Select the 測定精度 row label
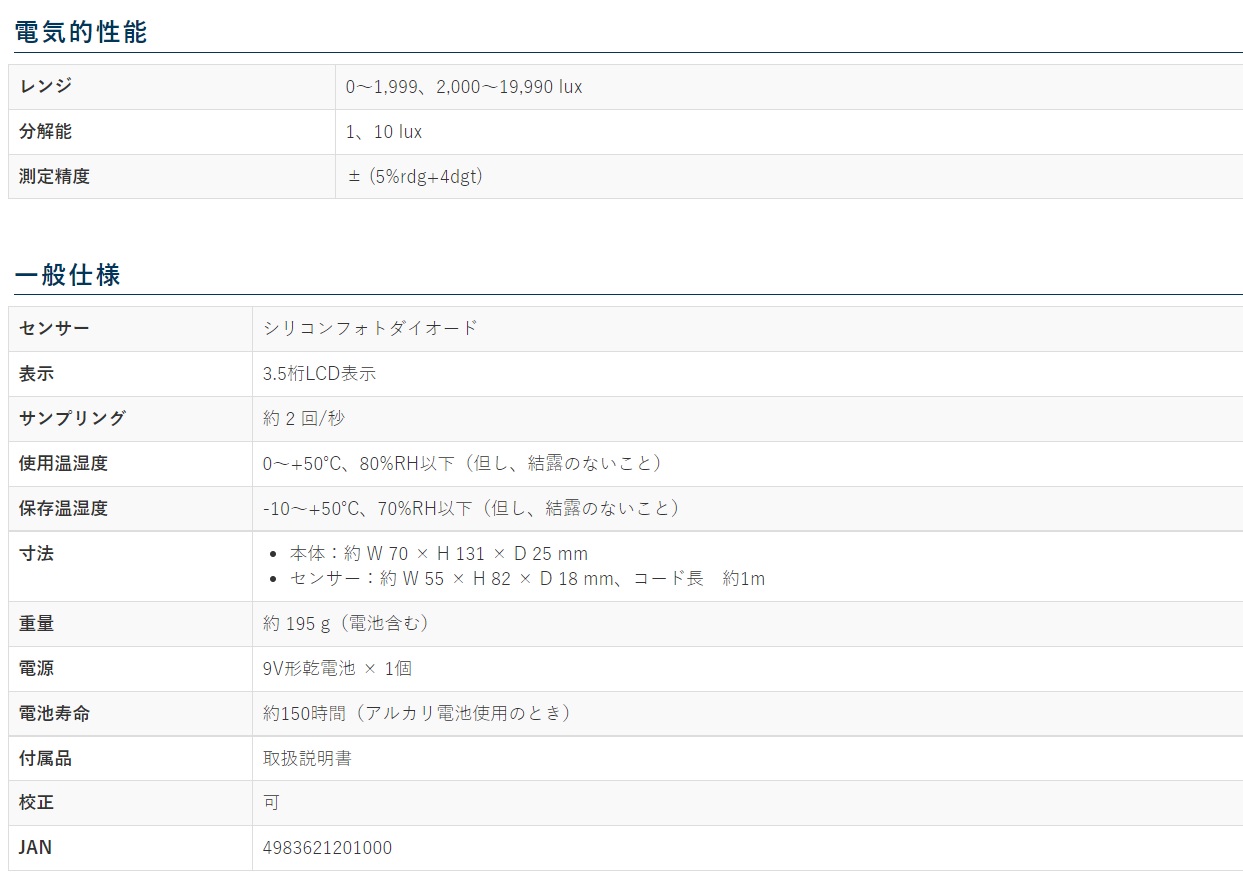Screen dimensions: 1243x881 tap(54, 177)
